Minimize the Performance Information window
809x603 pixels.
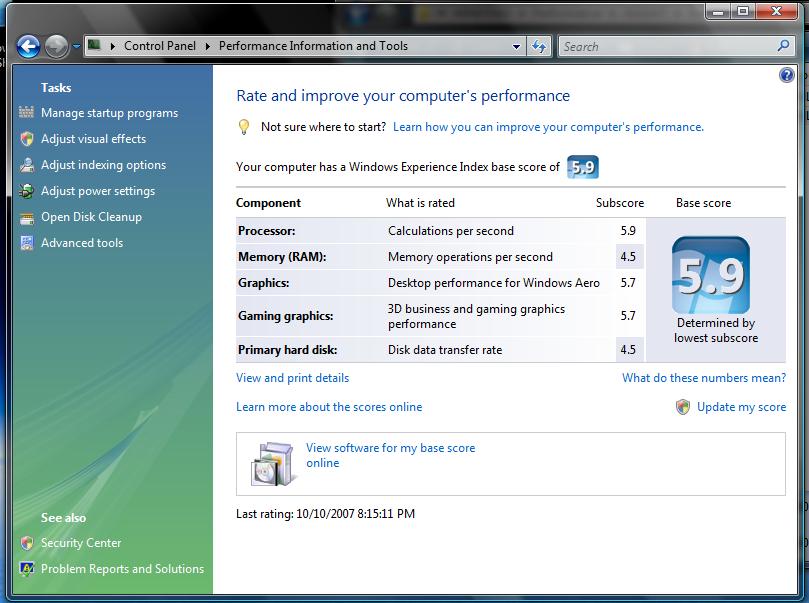pos(718,11)
